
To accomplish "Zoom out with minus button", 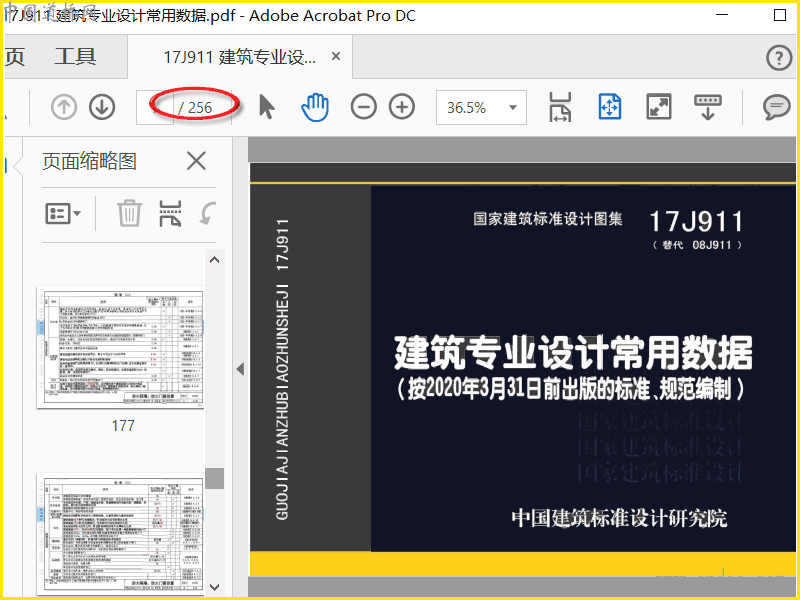I will tap(363, 107).
